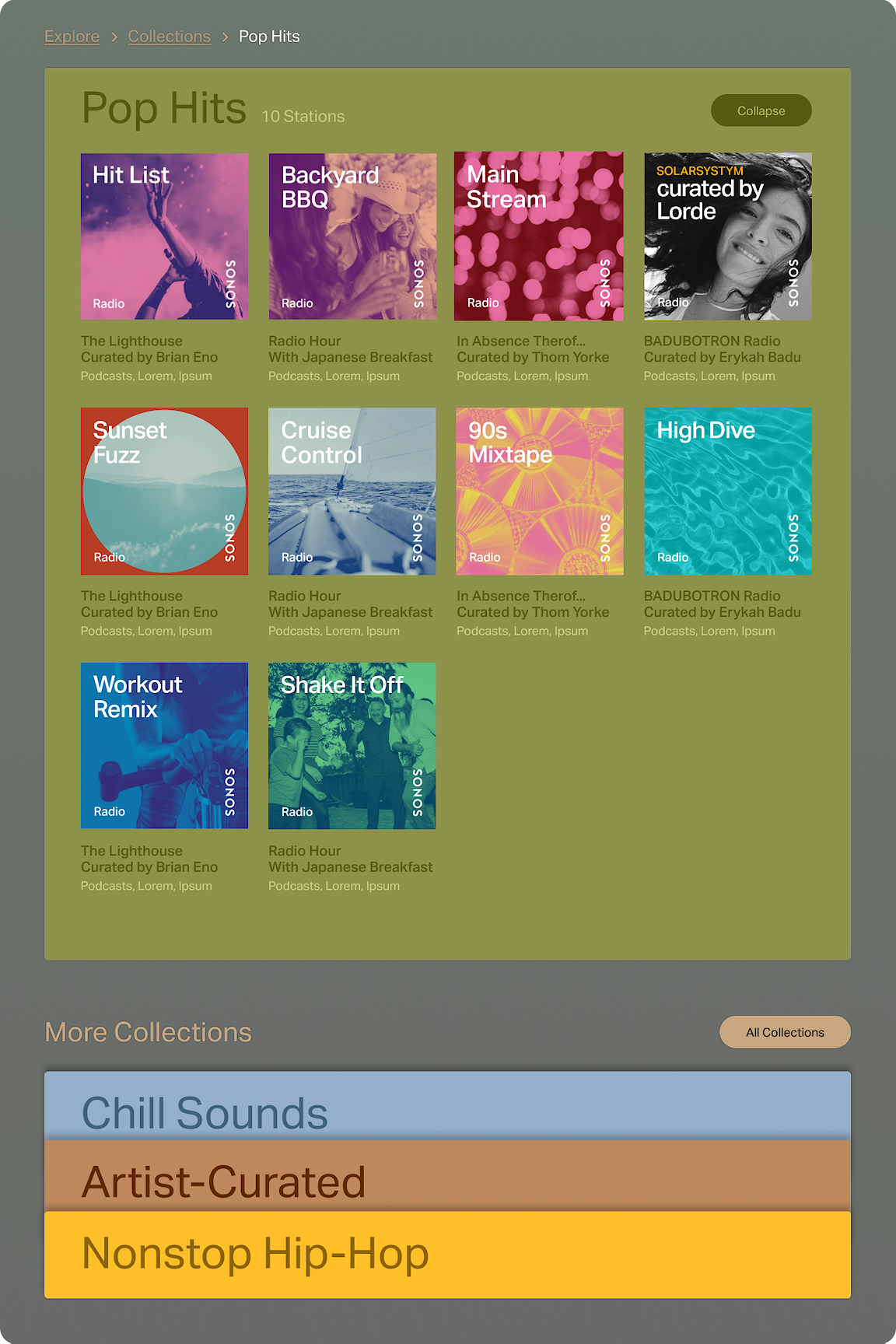Play the Workout Remix station

click(164, 746)
